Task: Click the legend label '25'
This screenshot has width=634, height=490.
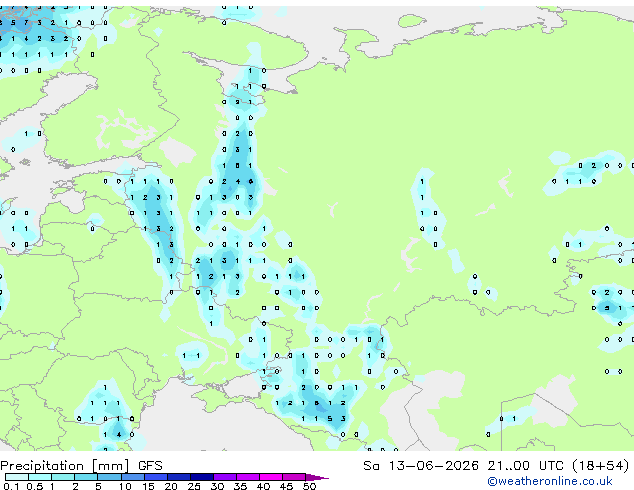Action: 194,486
